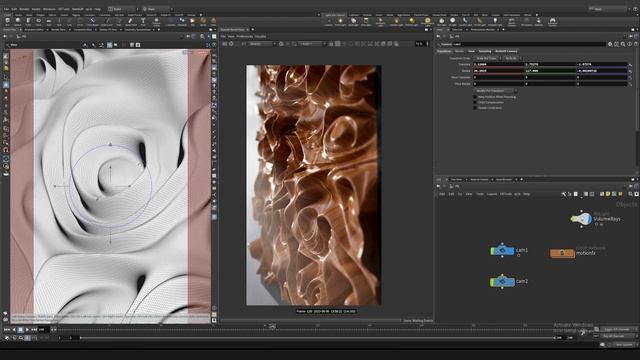Toggle the Child Compensation checkbox
This screenshot has width=640, height=360.
pyautogui.click(x=475, y=102)
